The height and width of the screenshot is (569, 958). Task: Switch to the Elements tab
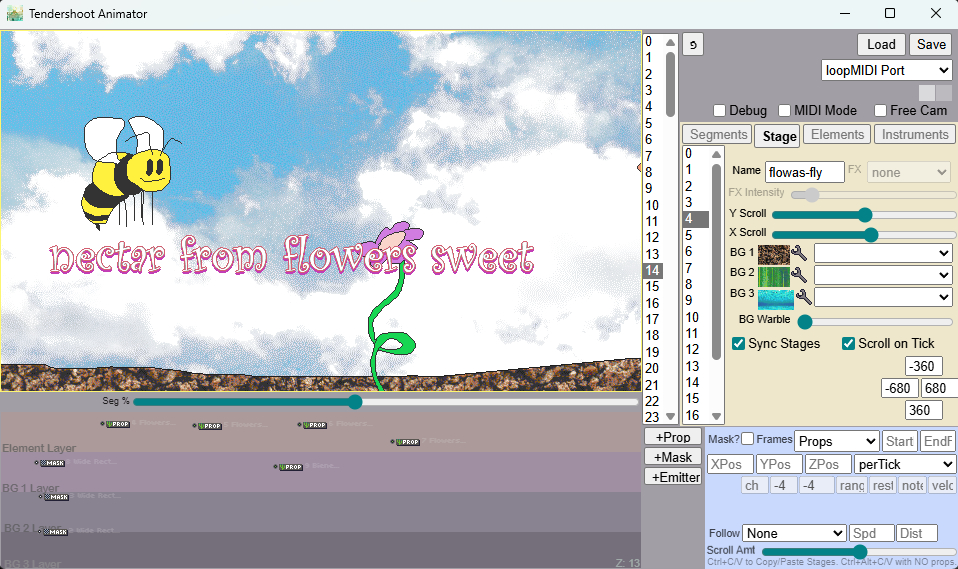click(838, 135)
